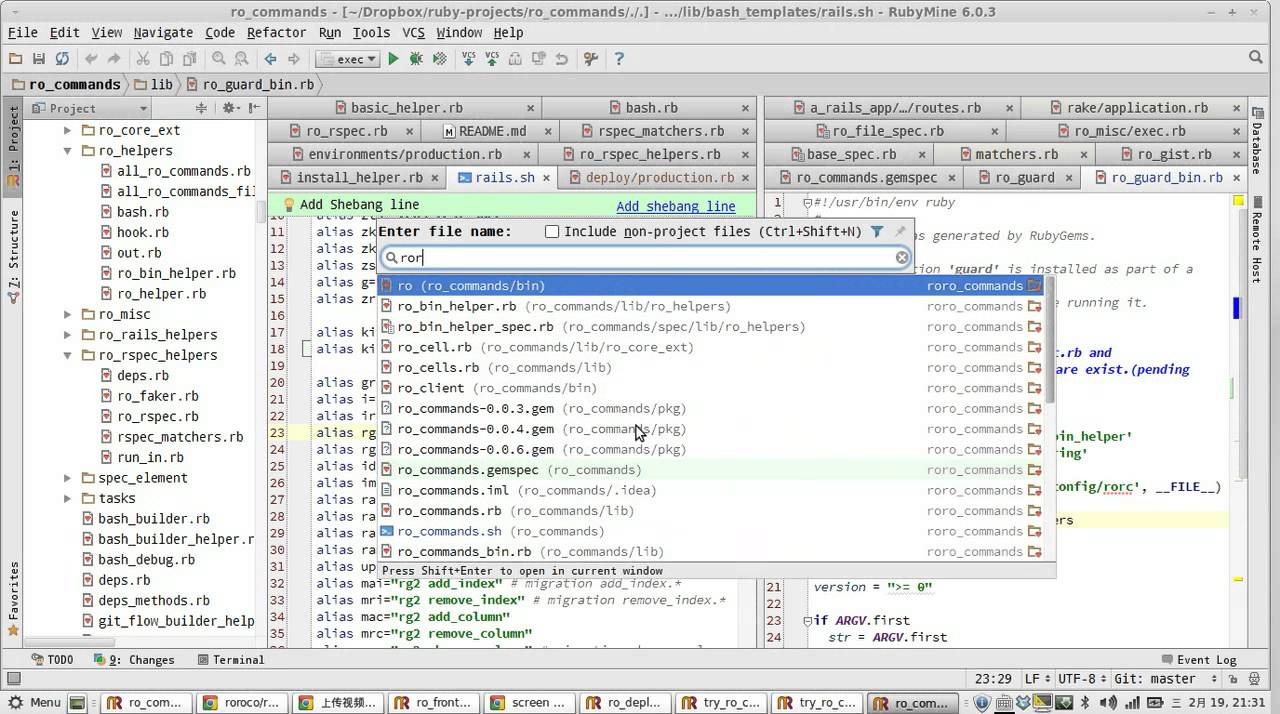The image size is (1280, 714).
Task: Hide the Project panel with the hide icon
Action: pyautogui.click(x=253, y=108)
